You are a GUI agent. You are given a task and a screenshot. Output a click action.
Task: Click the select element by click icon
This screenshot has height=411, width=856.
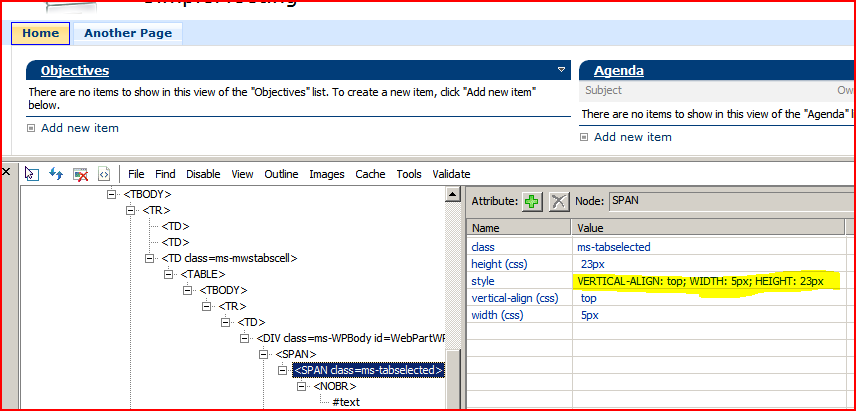(x=32, y=174)
